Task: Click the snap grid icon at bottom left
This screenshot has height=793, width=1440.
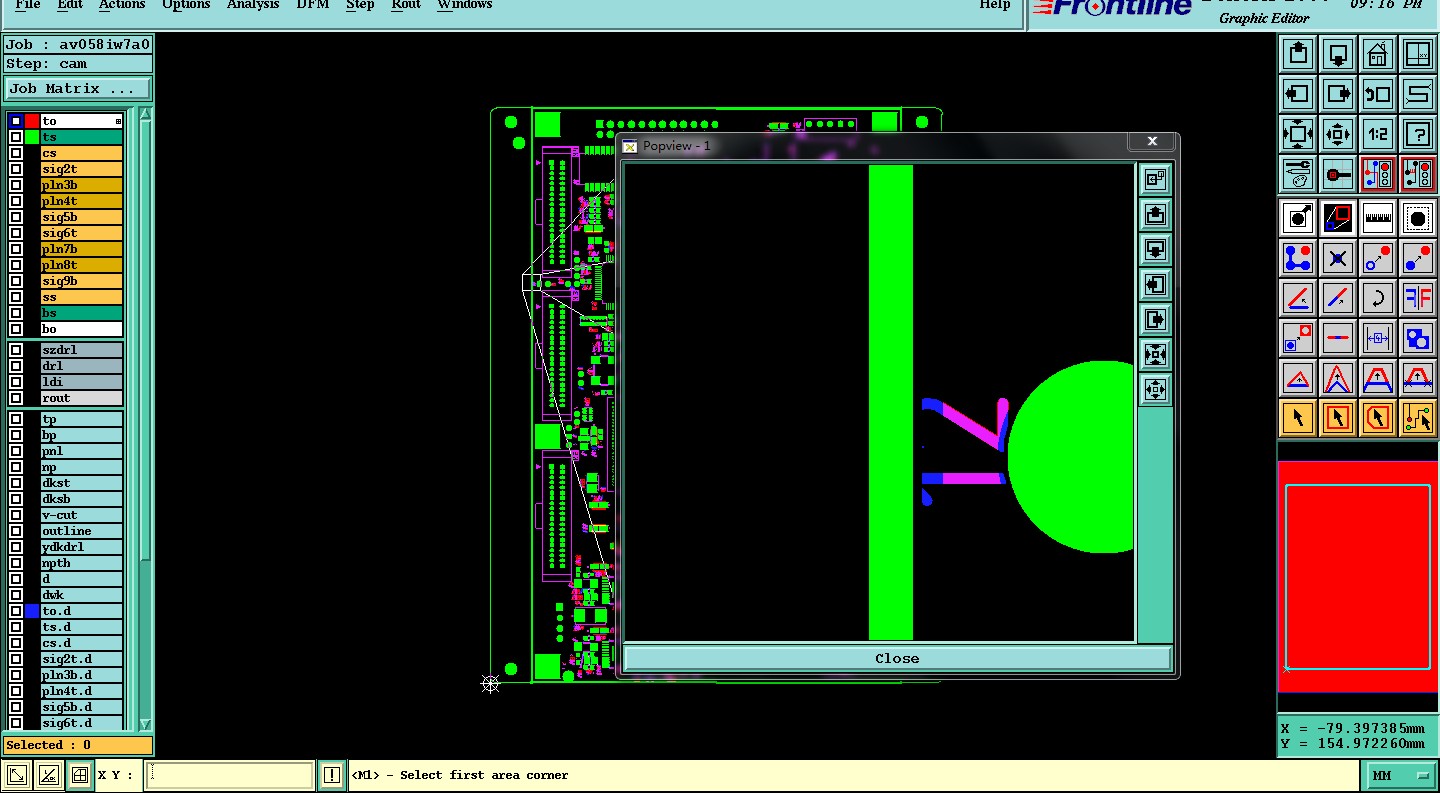Action: (x=80, y=775)
